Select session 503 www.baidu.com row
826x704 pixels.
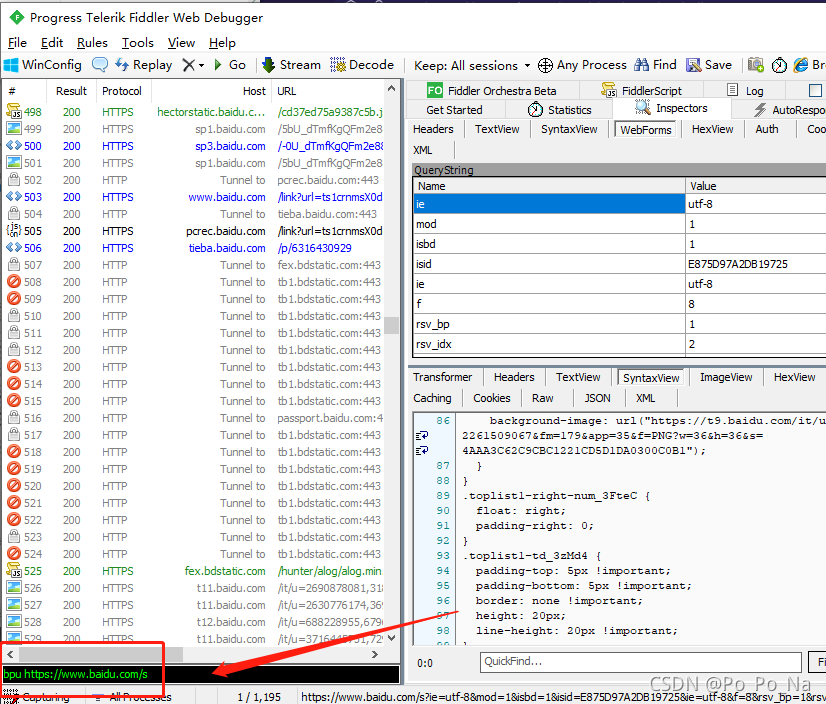[x=195, y=197]
